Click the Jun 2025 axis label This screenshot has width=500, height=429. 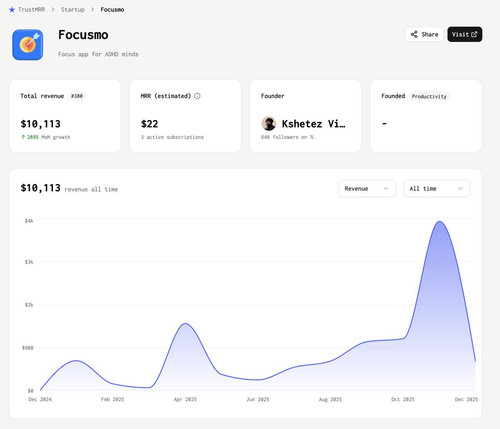coord(258,399)
